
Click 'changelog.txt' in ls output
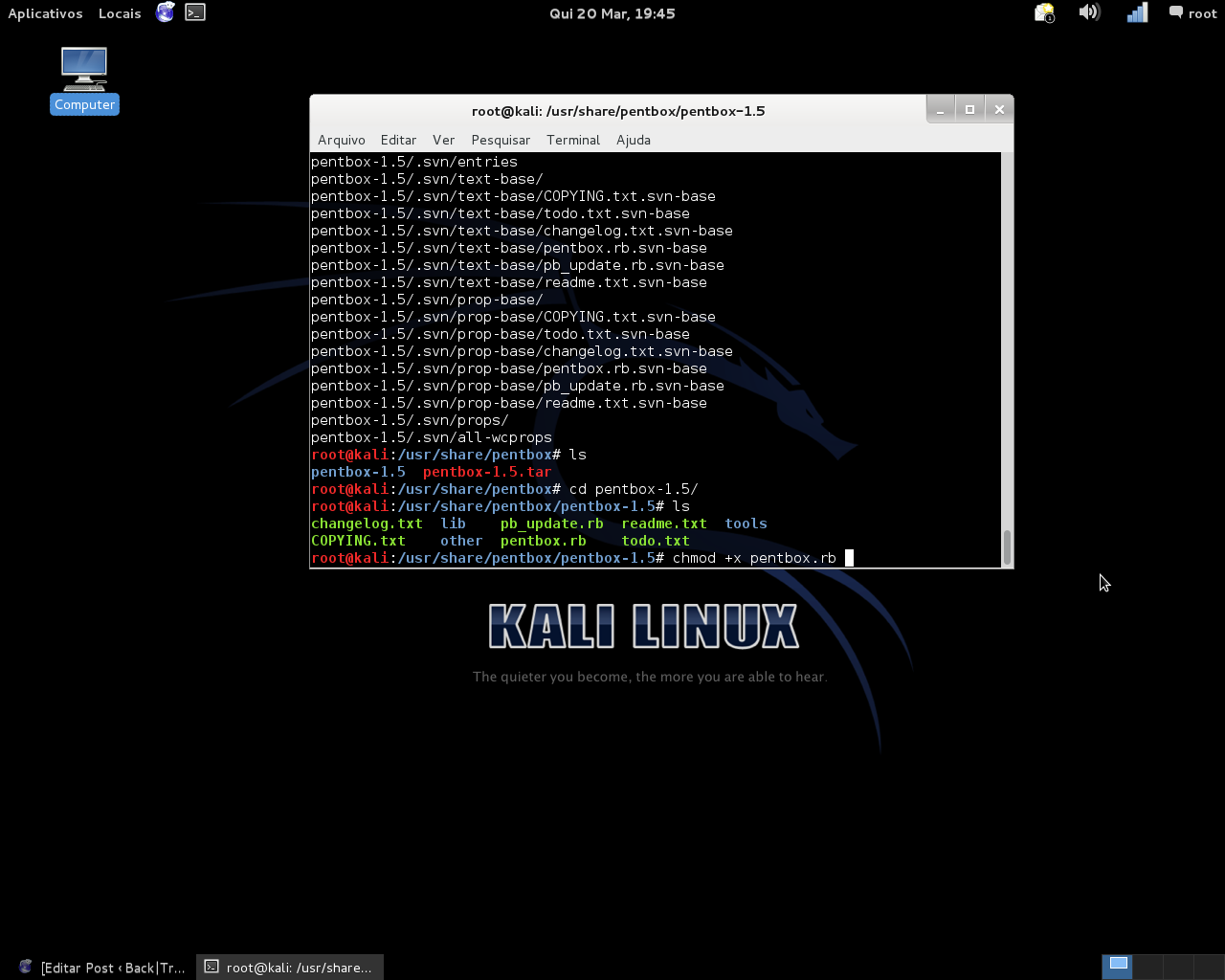tap(367, 523)
